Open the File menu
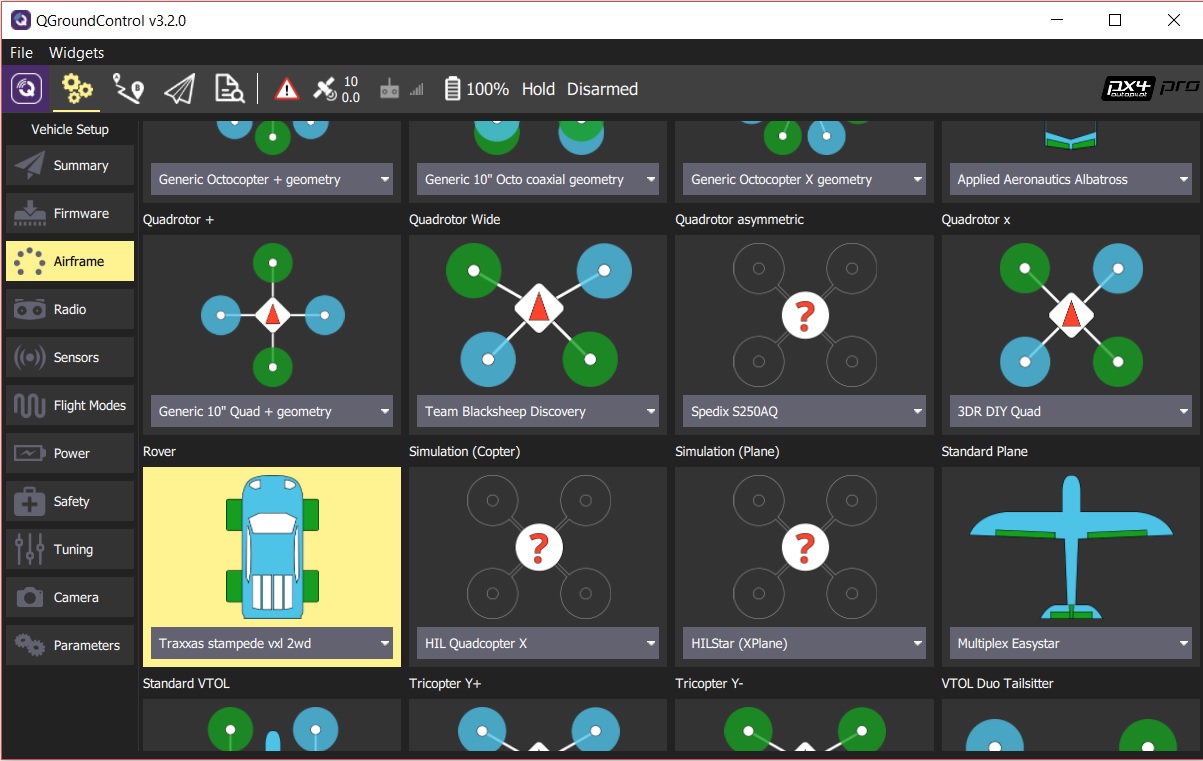Screen dimensions: 1203x761 [21, 52]
